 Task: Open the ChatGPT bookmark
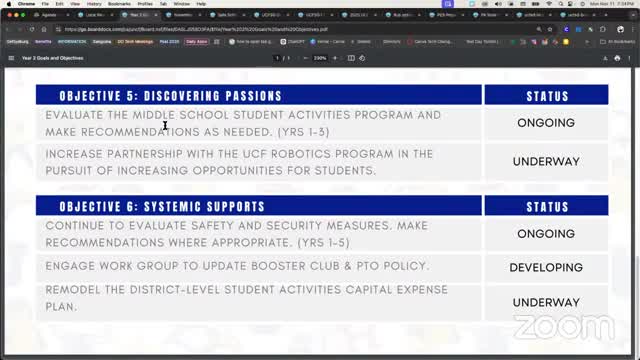[293, 42]
